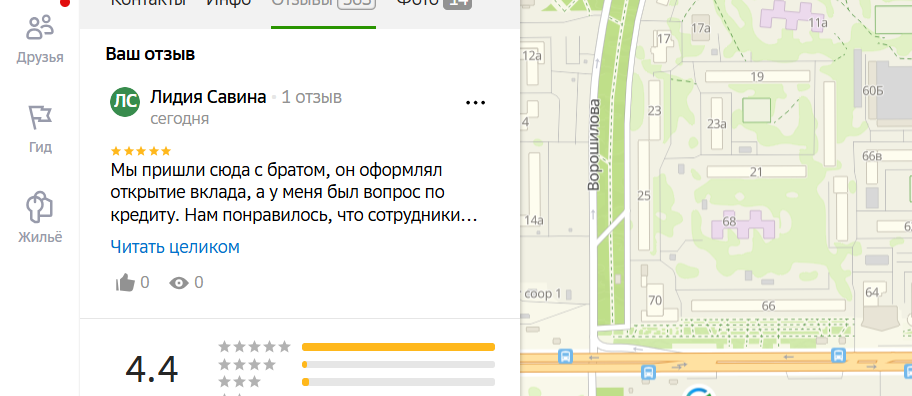Open the Друзья section in sidebar
Viewport: 912px width, 396px height.
40,40
